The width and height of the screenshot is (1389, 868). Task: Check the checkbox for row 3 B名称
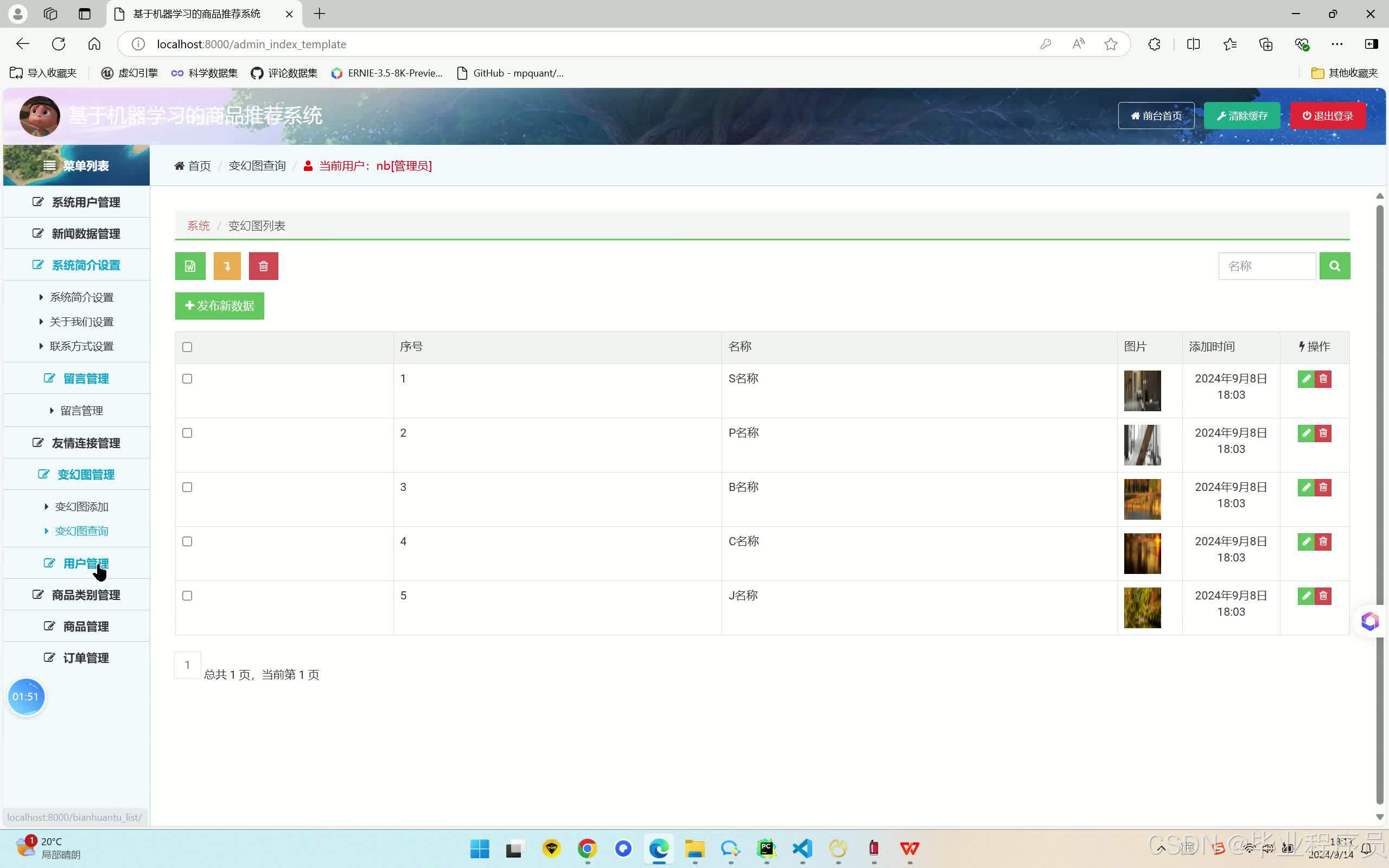pyautogui.click(x=187, y=487)
